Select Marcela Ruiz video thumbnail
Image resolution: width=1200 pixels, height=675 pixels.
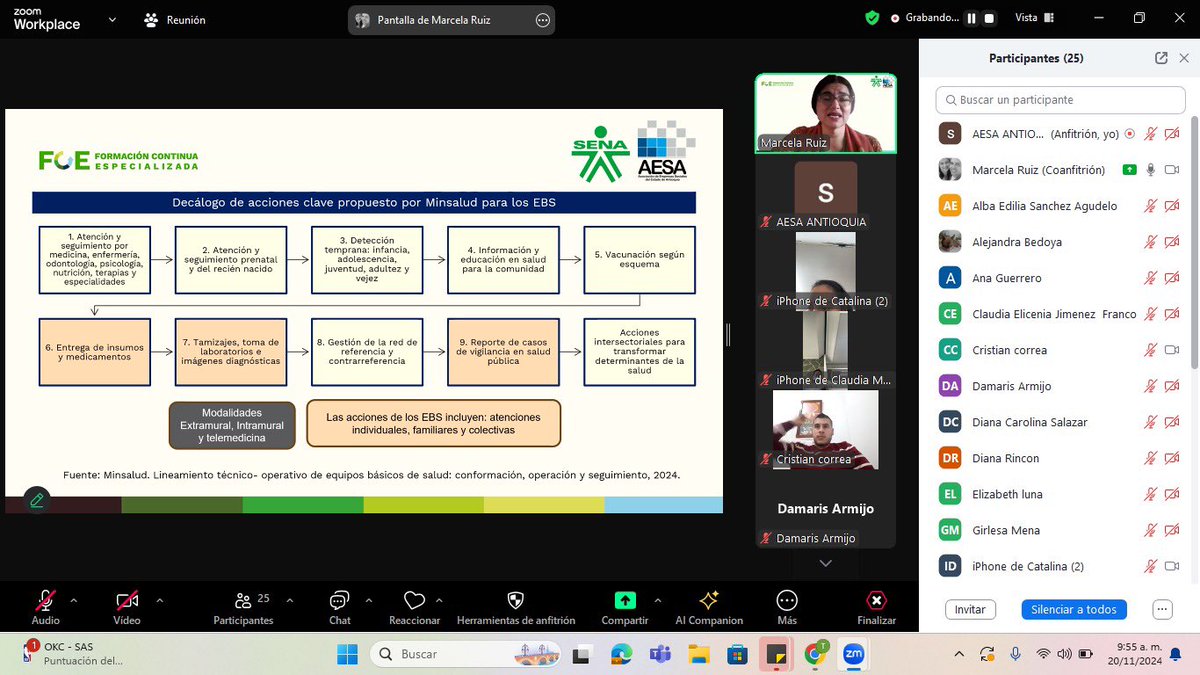tap(825, 112)
